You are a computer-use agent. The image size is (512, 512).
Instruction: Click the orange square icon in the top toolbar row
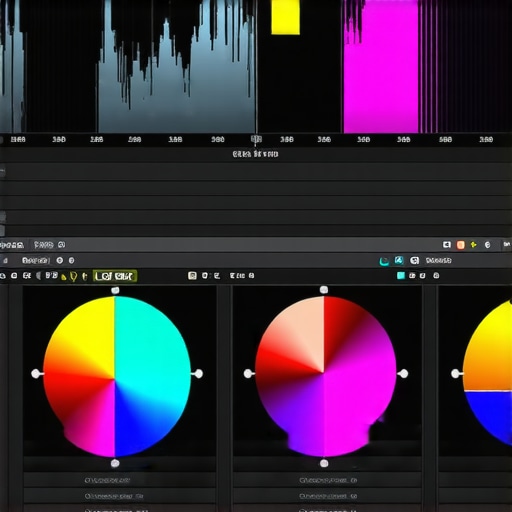(x=461, y=245)
